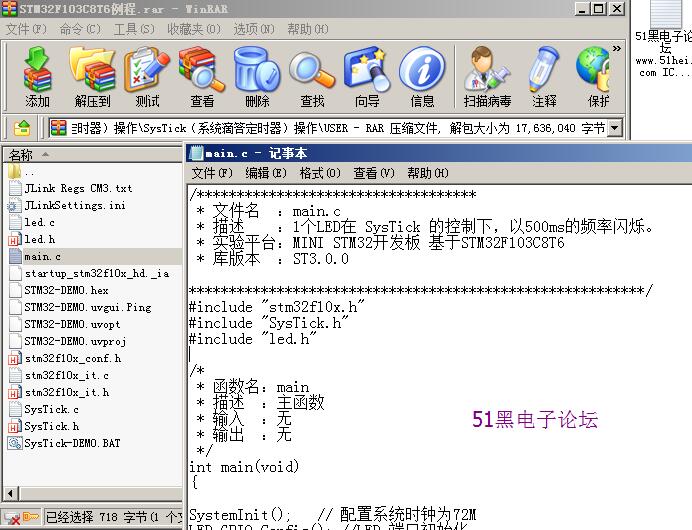This screenshot has height=530, width=692.
Task: Click the 查看 (View) toolbar icon
Action: click(x=202, y=77)
